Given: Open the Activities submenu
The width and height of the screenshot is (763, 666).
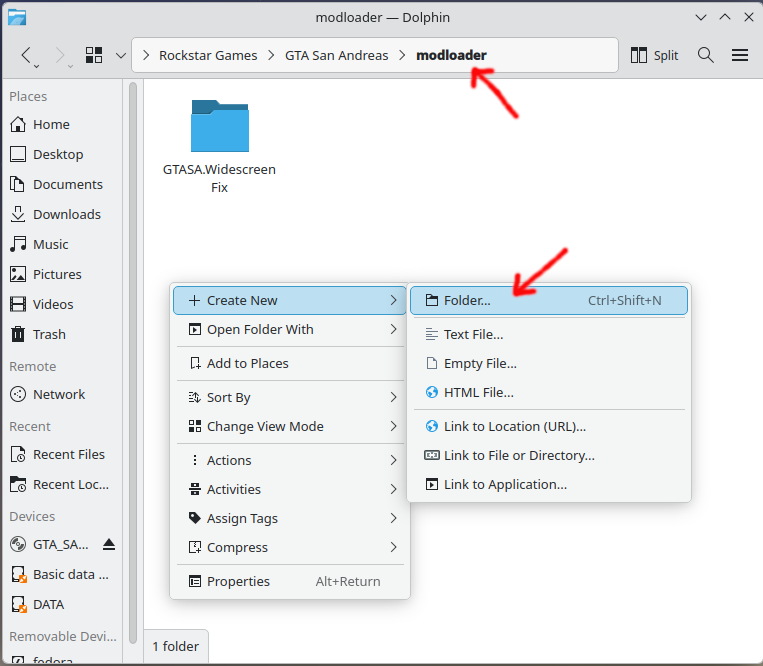Looking at the screenshot, I should point(290,489).
